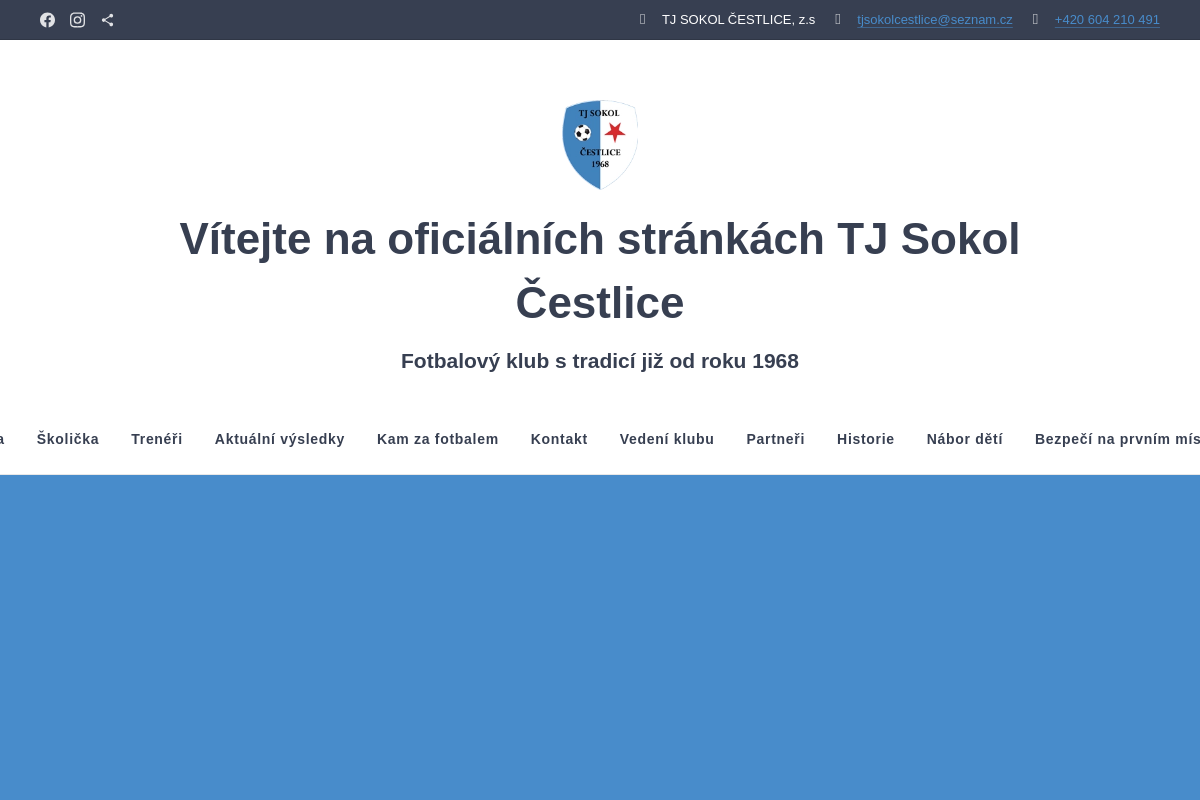This screenshot has height=800, width=1200.
Task: Open Kam za fotbalem menu item
Action: [x=438, y=439]
